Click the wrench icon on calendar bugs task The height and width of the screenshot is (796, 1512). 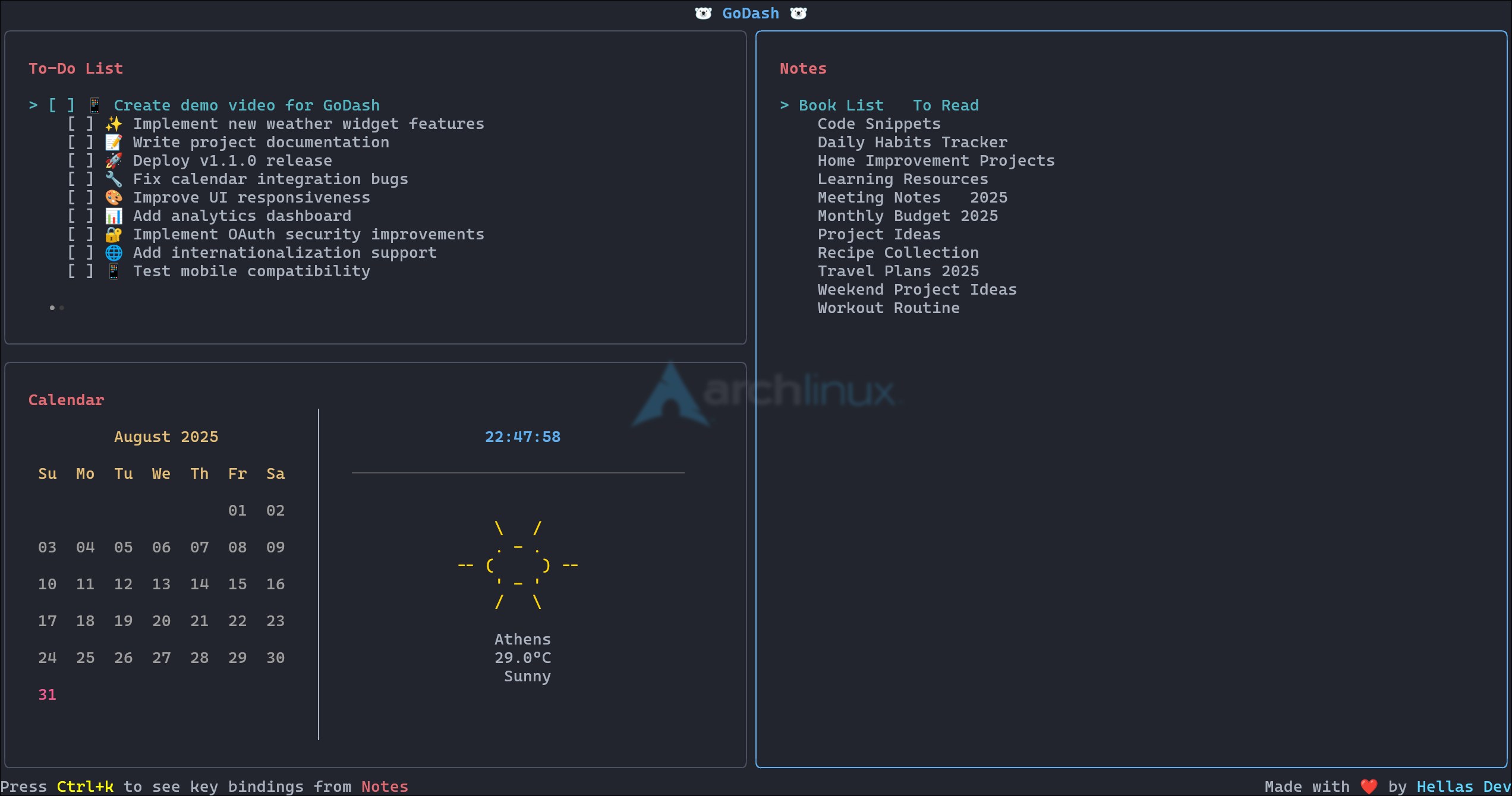coord(114,179)
